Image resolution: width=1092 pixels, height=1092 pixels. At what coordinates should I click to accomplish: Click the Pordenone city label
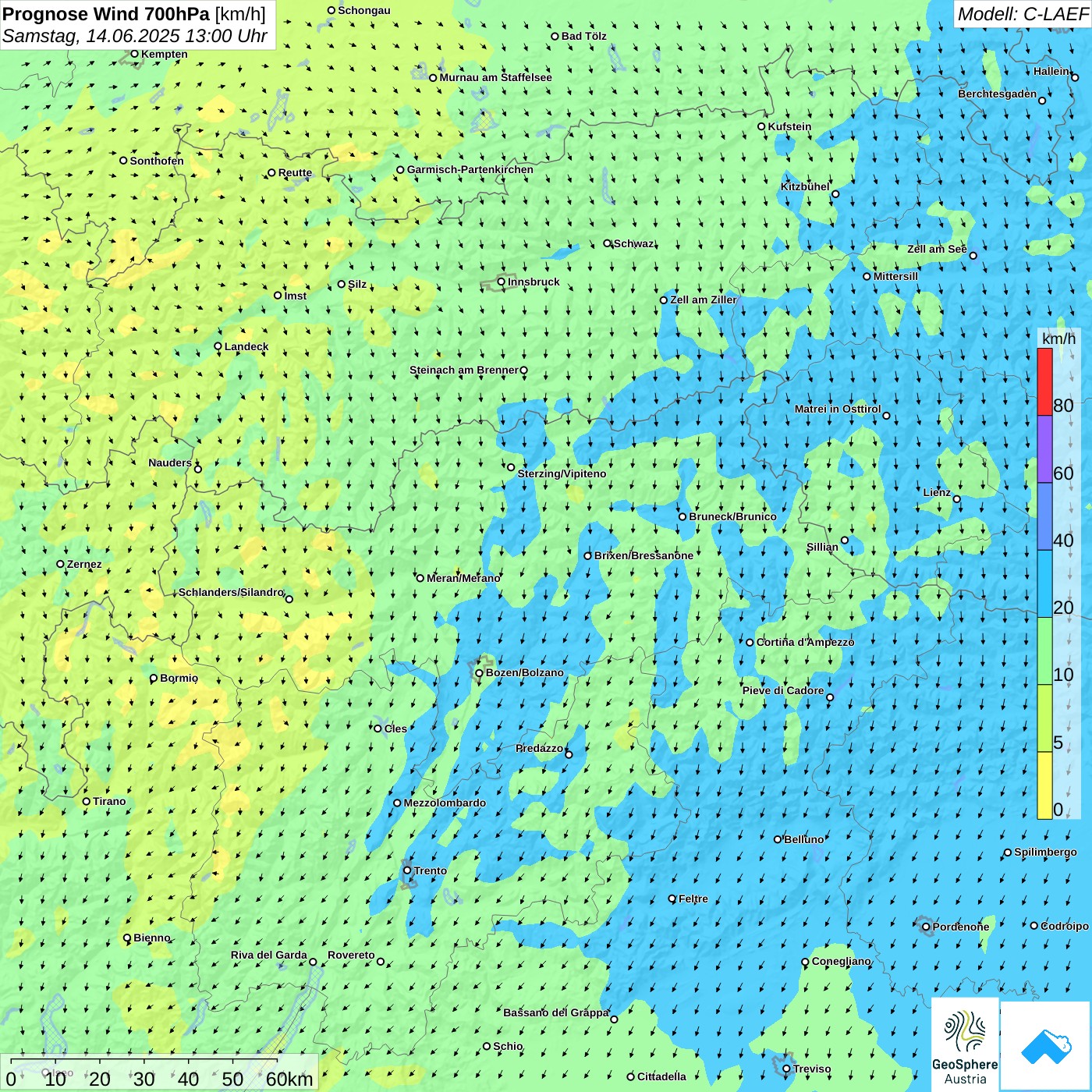(961, 927)
